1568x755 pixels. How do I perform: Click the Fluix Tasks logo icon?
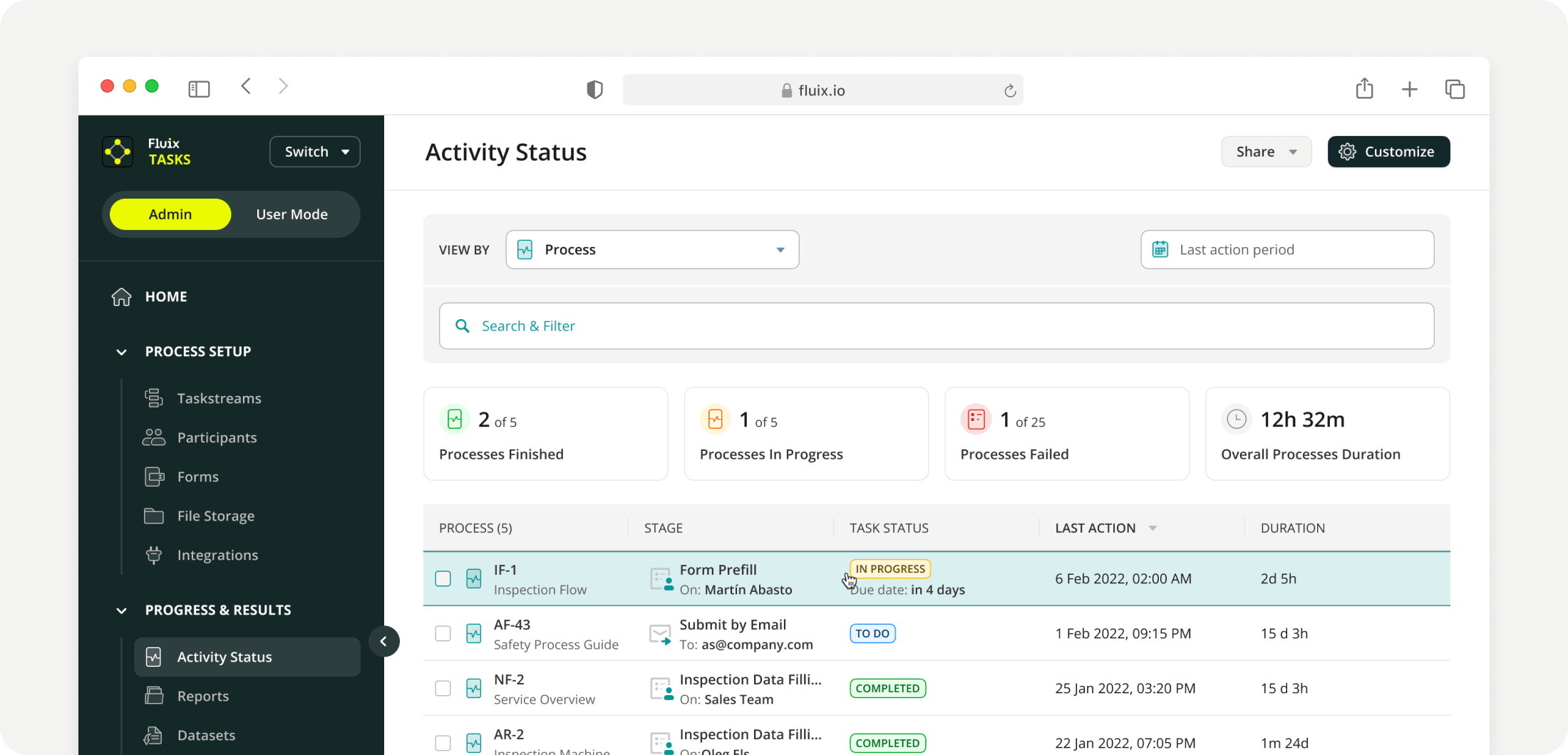point(118,152)
